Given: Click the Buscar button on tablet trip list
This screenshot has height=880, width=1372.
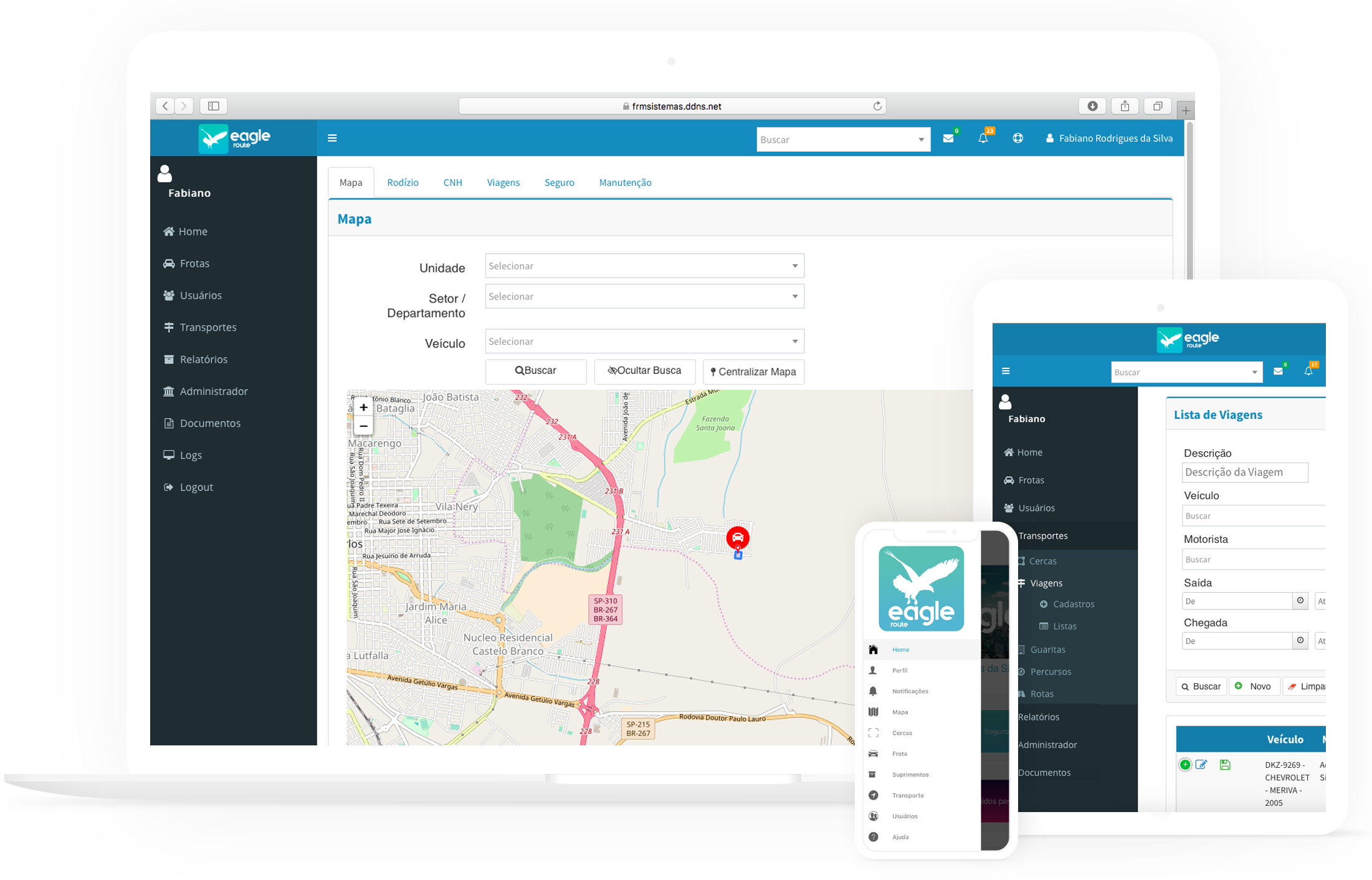Looking at the screenshot, I should tap(1201, 686).
